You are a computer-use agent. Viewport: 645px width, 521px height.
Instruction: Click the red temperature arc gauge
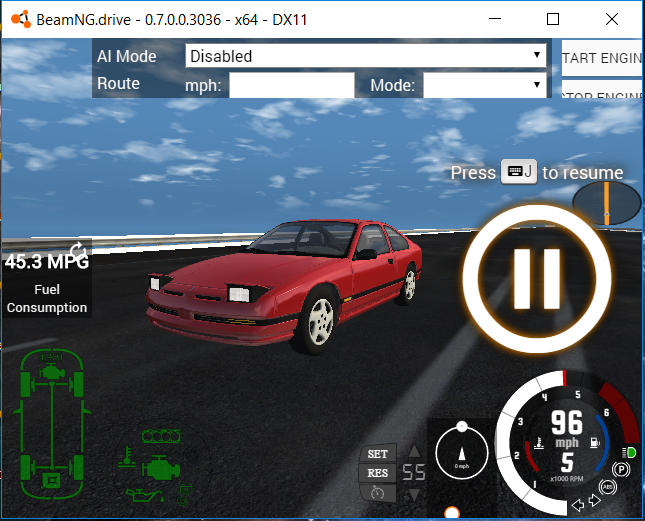(x=531, y=456)
